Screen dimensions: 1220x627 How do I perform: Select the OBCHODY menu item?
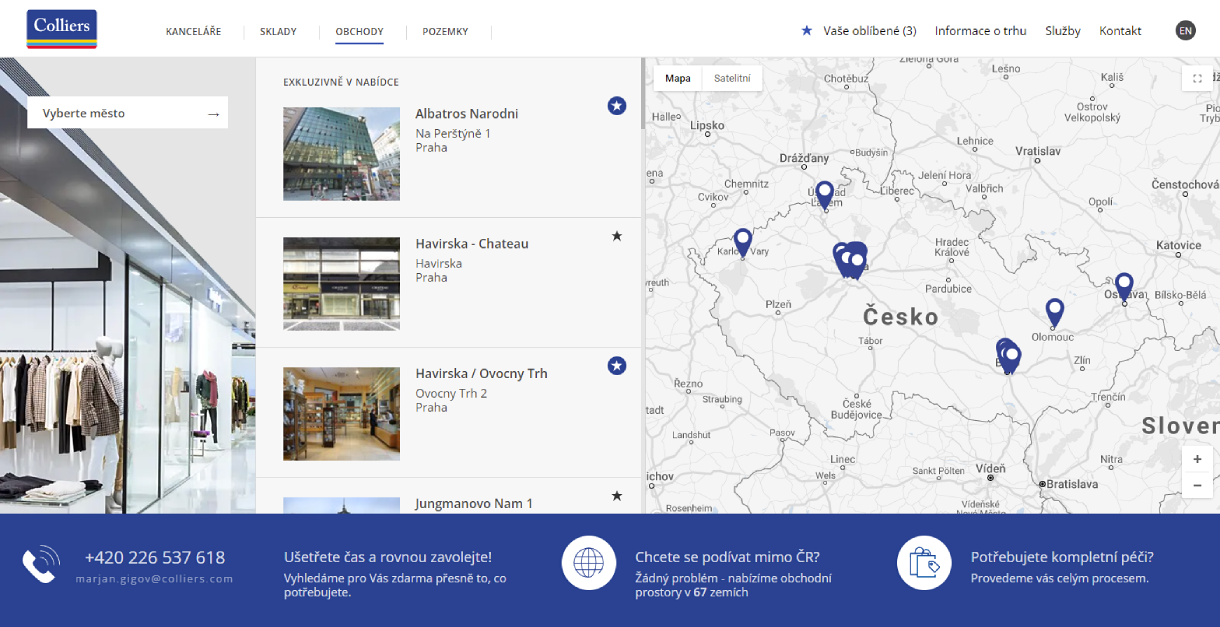click(359, 32)
